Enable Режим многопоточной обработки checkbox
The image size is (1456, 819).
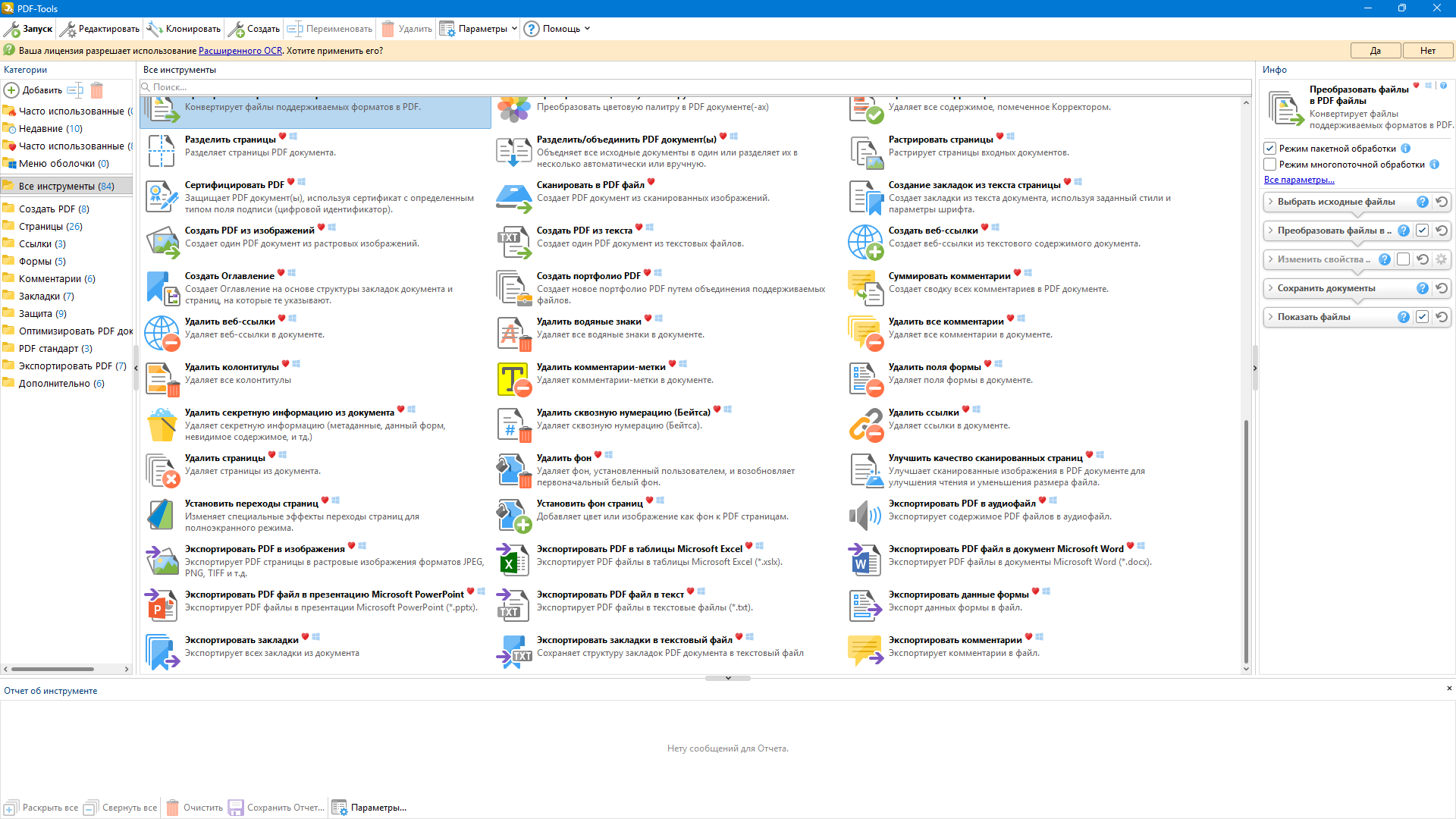click(1270, 164)
